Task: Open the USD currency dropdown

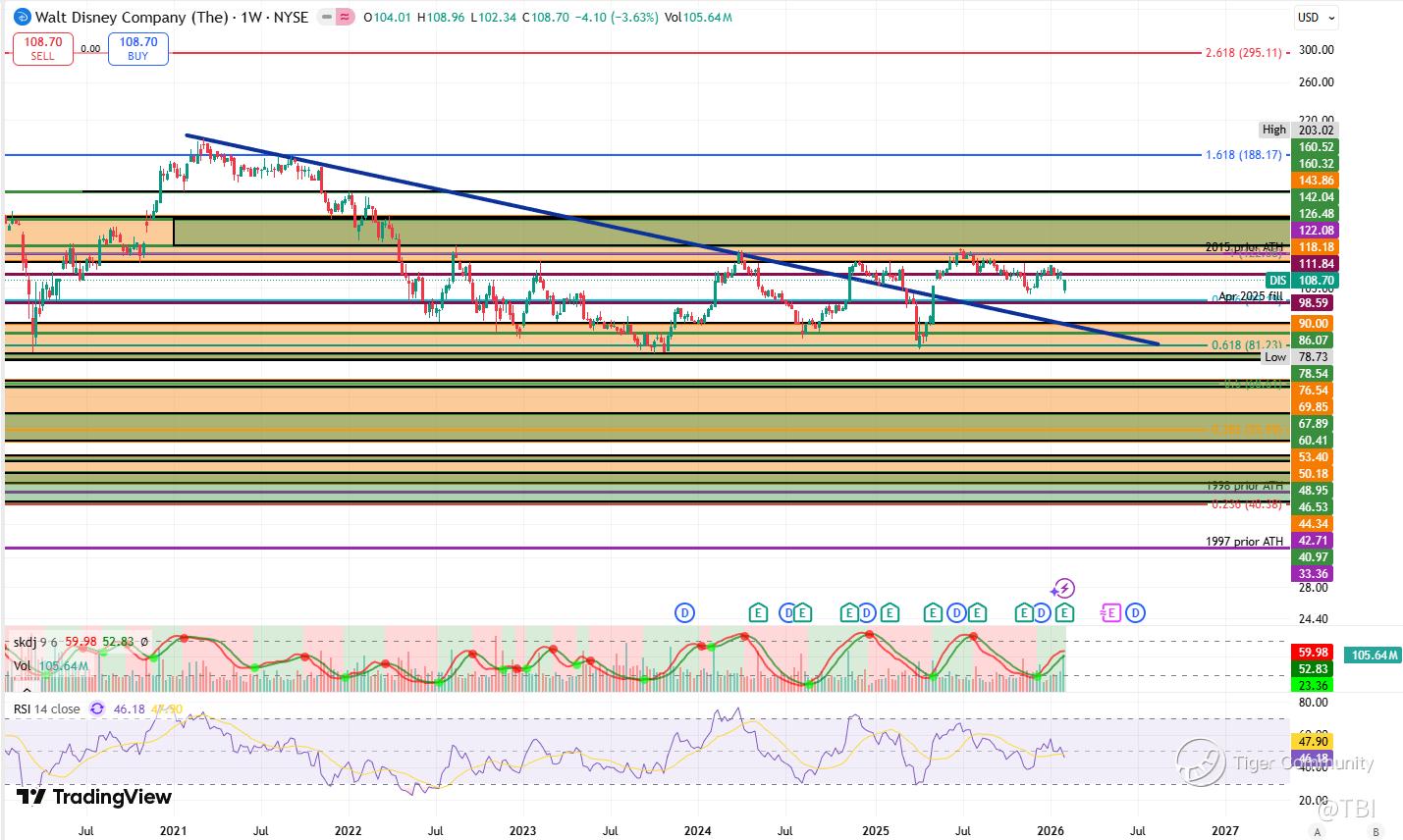Action: [x=1317, y=18]
